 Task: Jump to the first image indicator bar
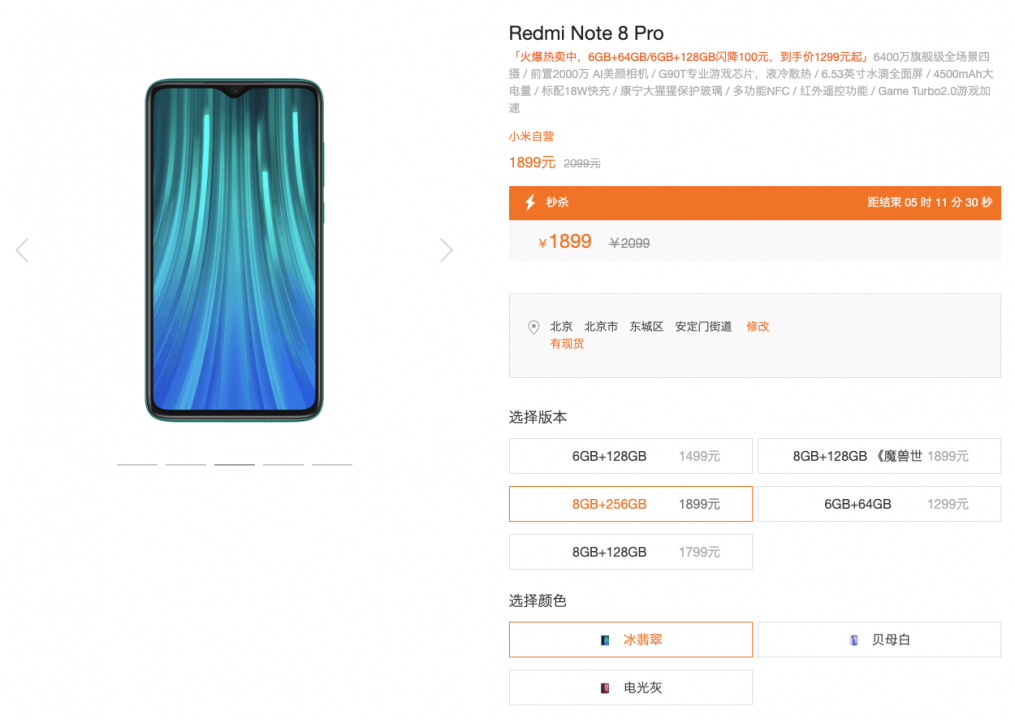[137, 464]
